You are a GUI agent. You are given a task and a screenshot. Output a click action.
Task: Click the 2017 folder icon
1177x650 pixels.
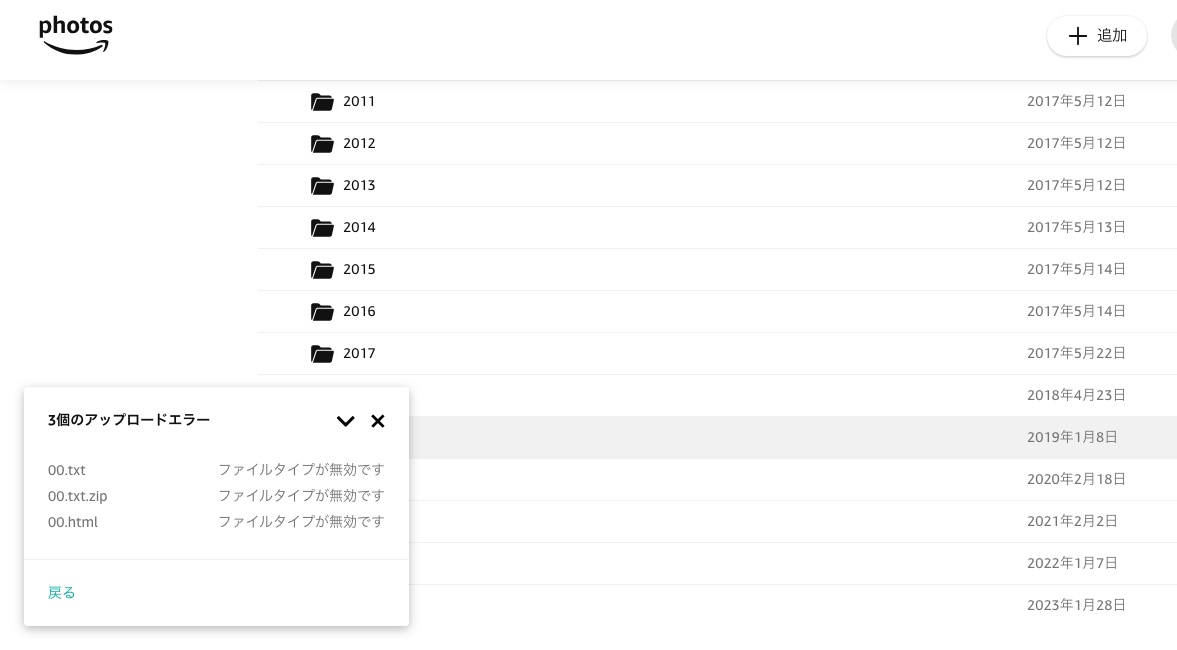point(322,354)
